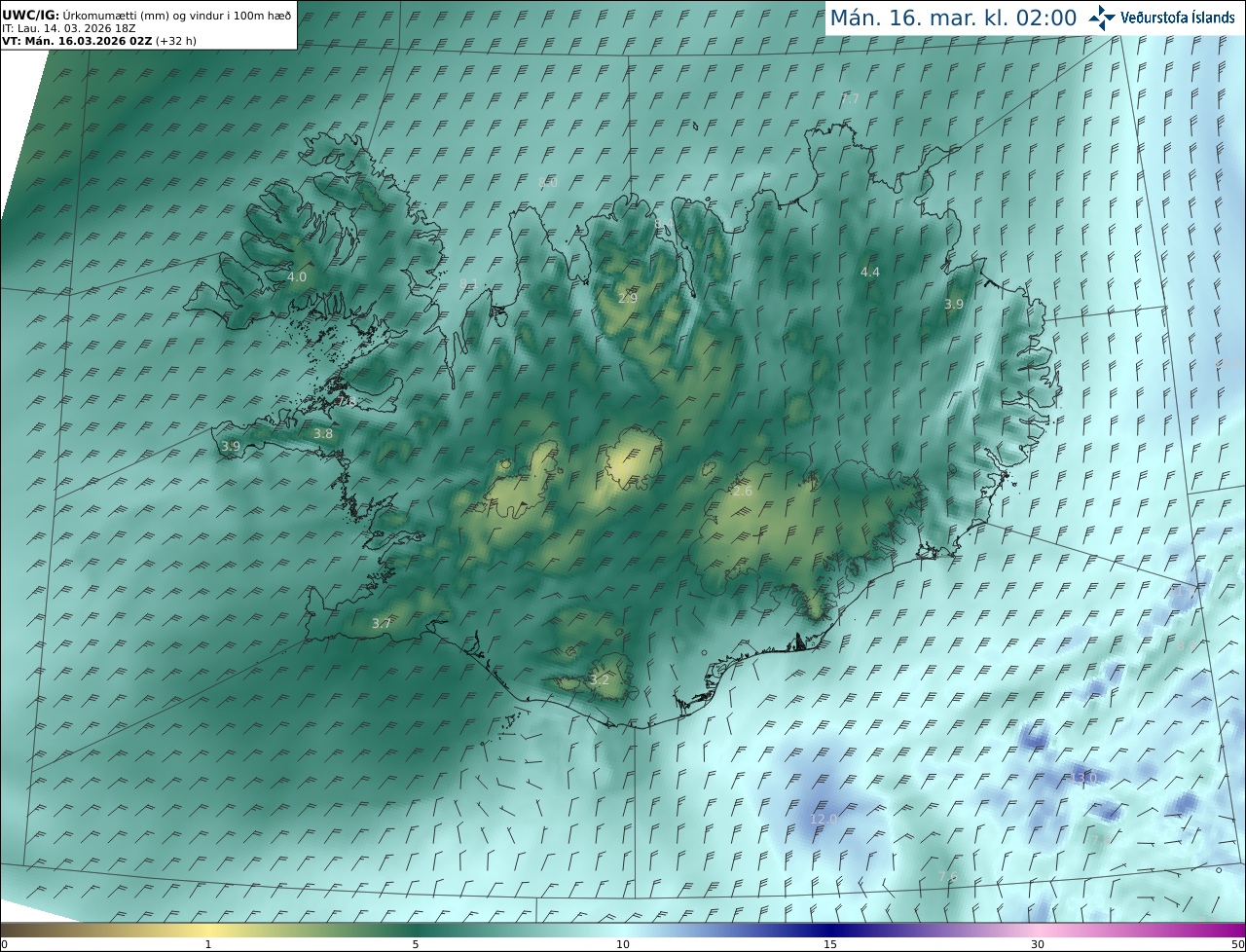Click the 4.4 value in northeast Iceland
The width and height of the screenshot is (1246, 952).
(x=870, y=272)
